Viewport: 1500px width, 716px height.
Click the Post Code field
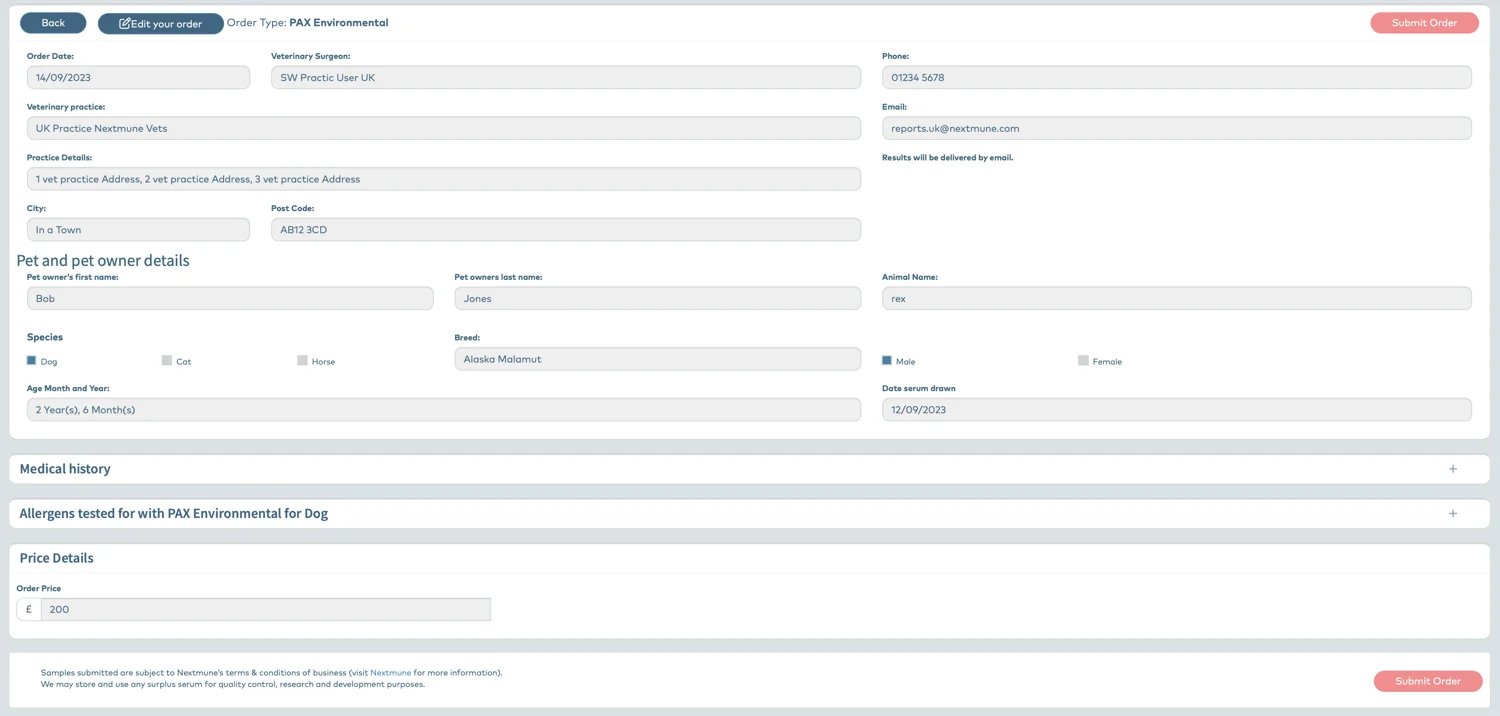(x=566, y=230)
